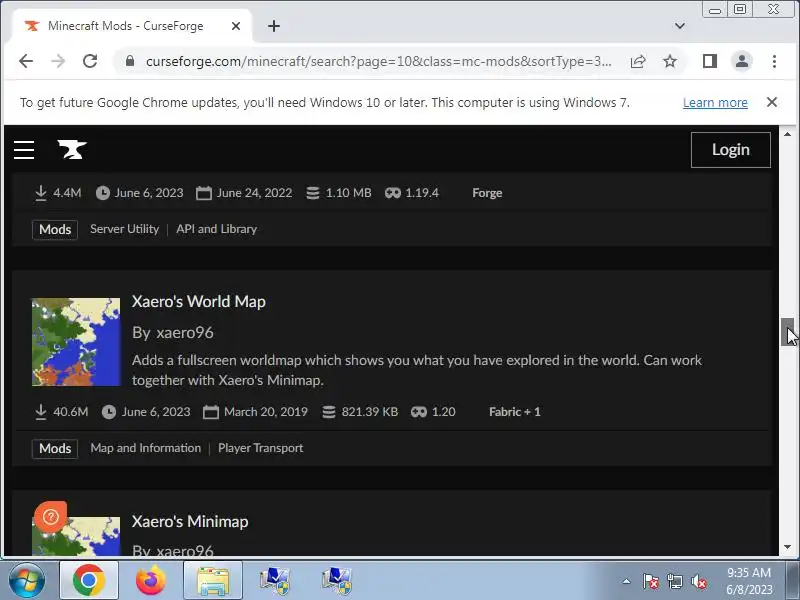
Task: Click the file size icon beside 1.10 MB
Action: [x=313, y=193]
